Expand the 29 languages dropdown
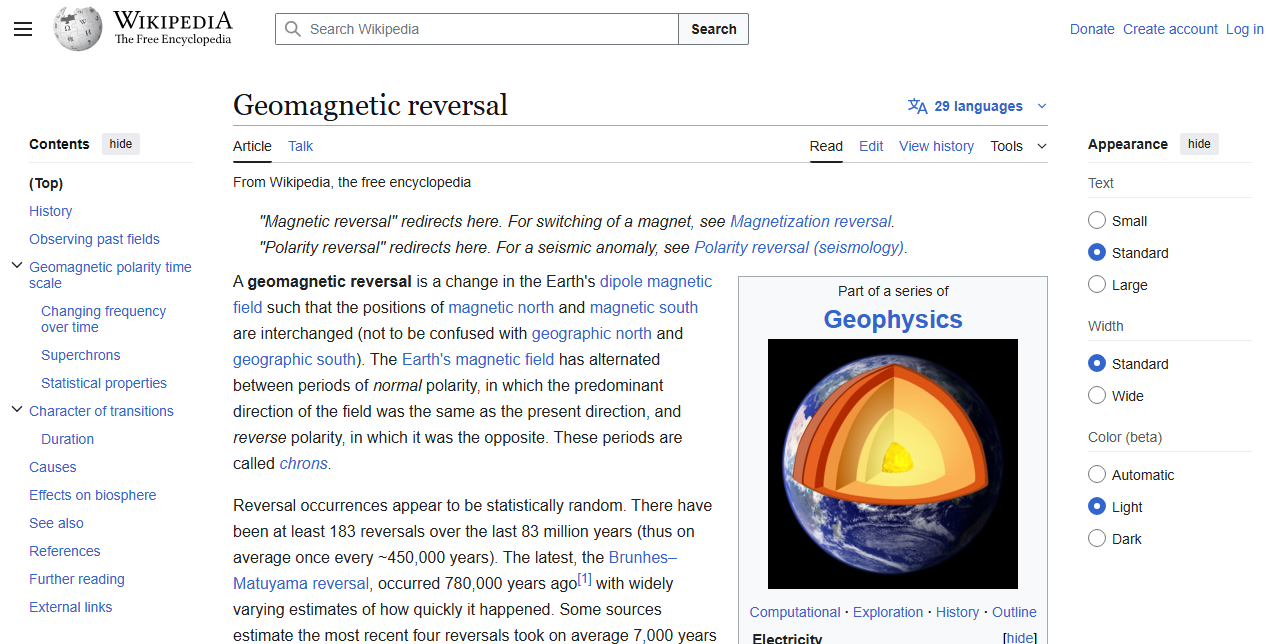The height and width of the screenshot is (644, 1269). coord(978,106)
